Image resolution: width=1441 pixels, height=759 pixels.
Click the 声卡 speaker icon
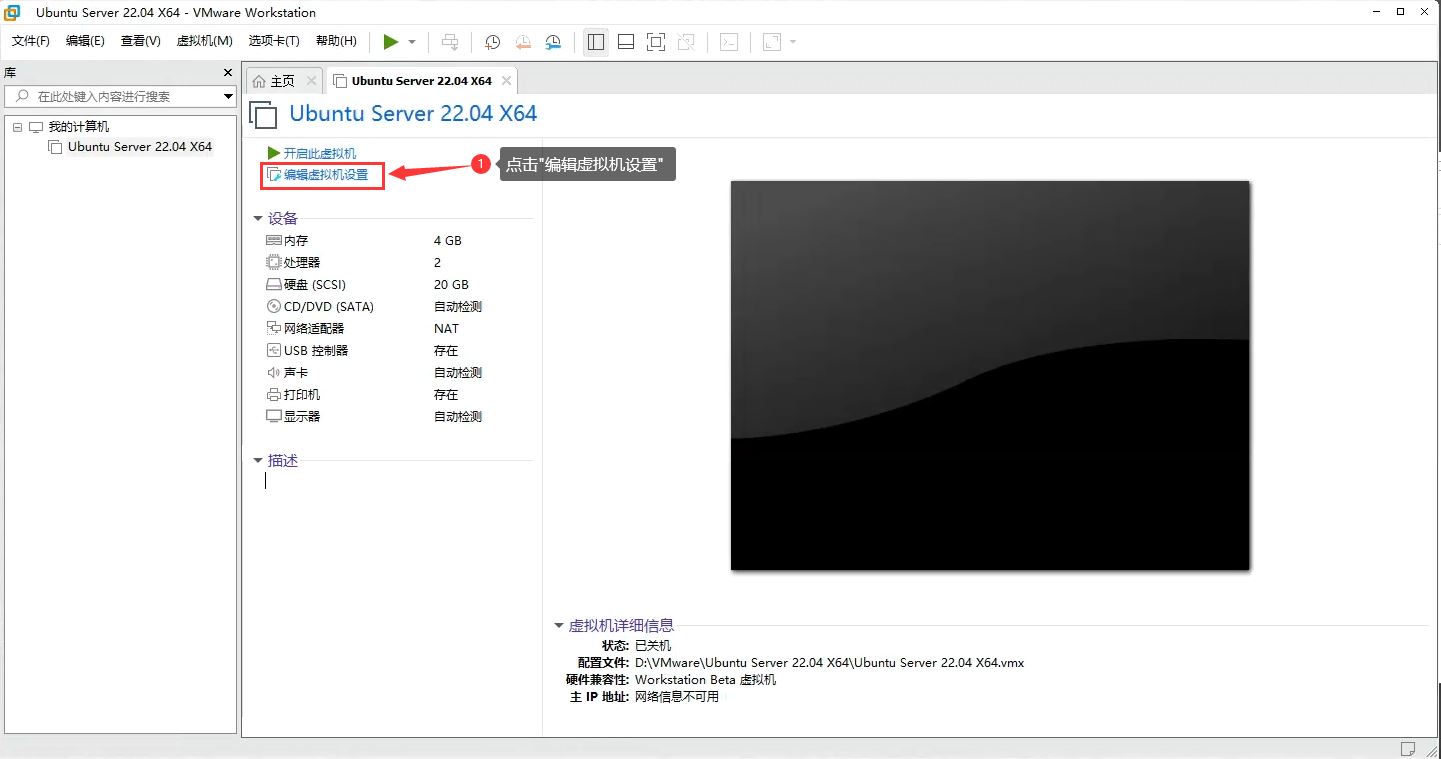274,373
